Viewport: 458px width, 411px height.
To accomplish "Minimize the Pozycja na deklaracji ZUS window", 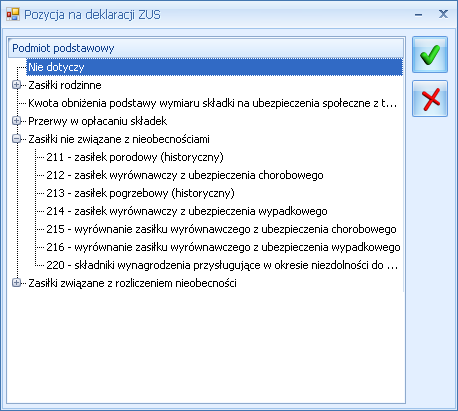I will [x=419, y=15].
